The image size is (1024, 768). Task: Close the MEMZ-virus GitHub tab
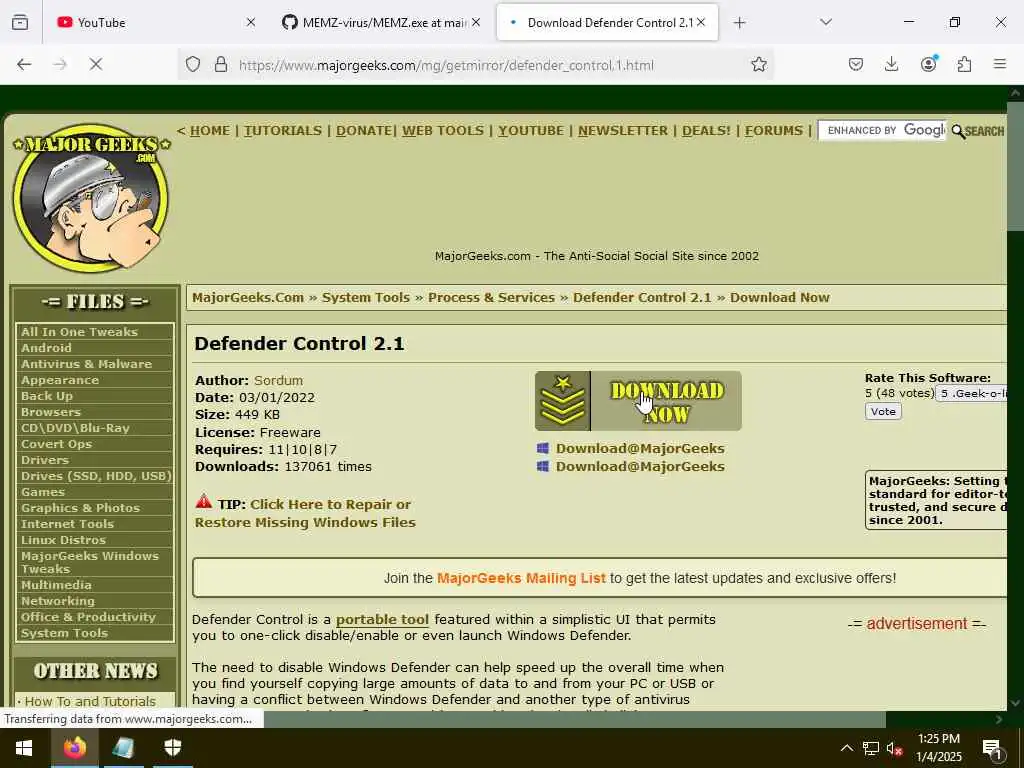(x=476, y=22)
